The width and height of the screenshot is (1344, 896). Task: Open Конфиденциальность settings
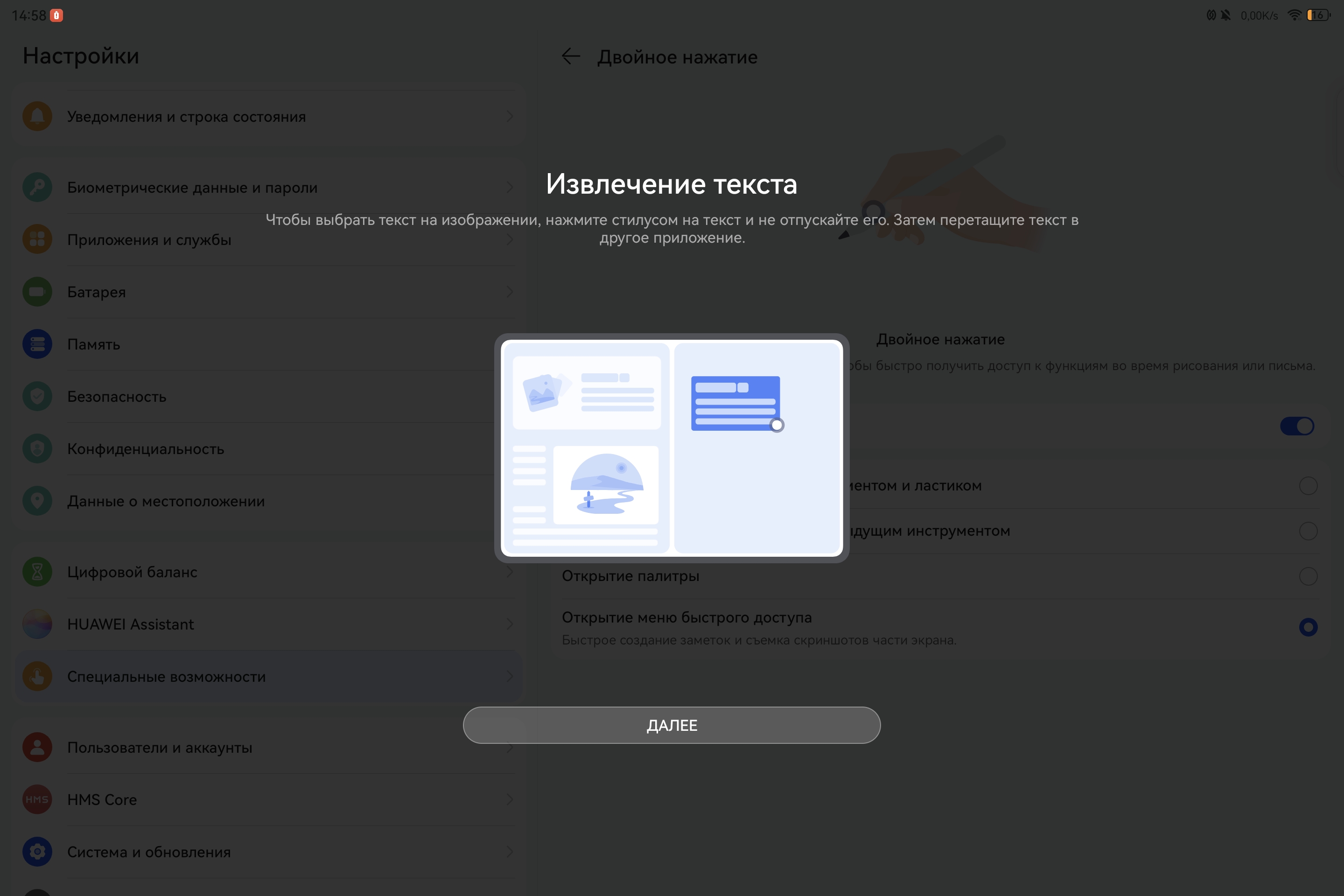pyautogui.click(x=269, y=448)
